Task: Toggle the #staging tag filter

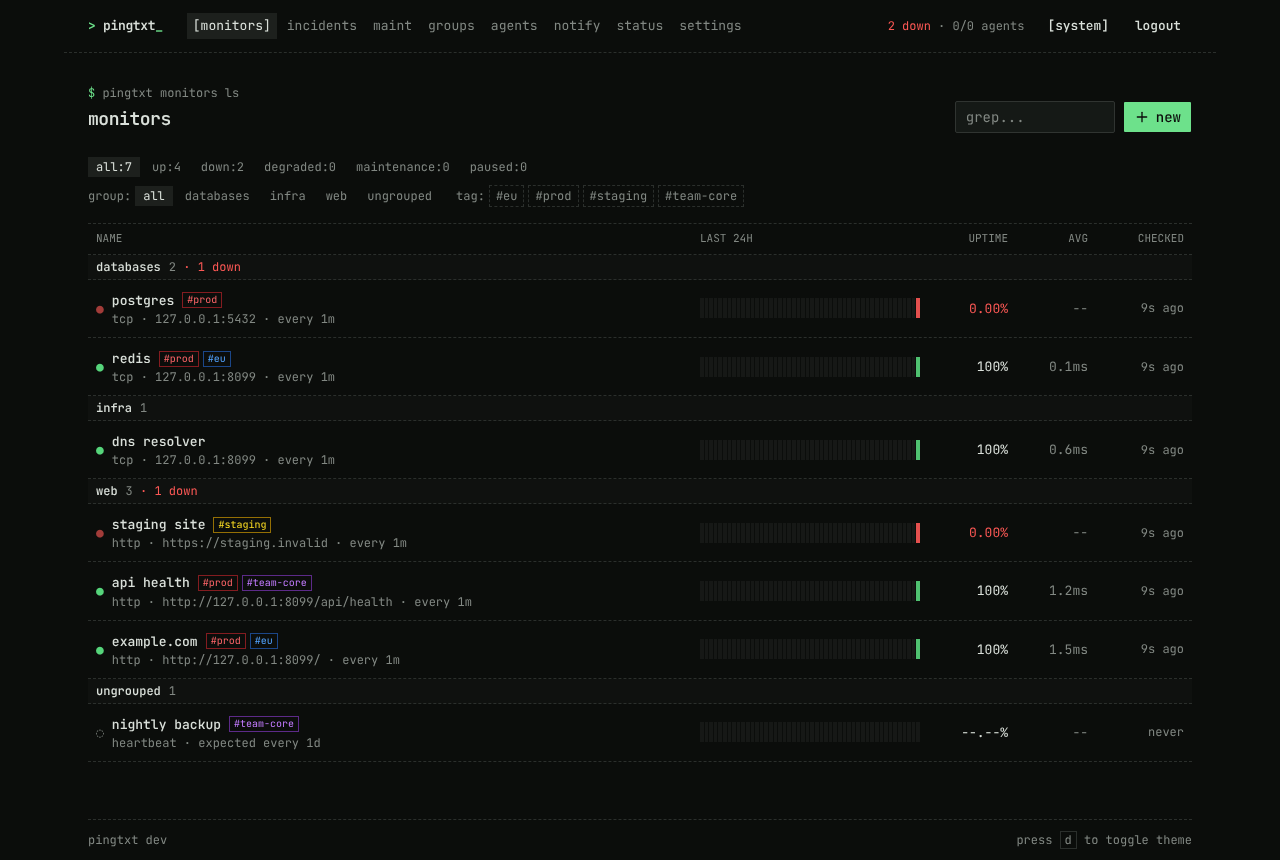Action: [618, 196]
